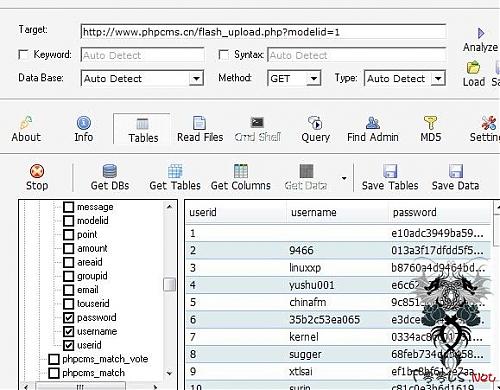Screen dimensions: 500x390
Task: Check the amount column checkbox
Action: tap(68, 248)
